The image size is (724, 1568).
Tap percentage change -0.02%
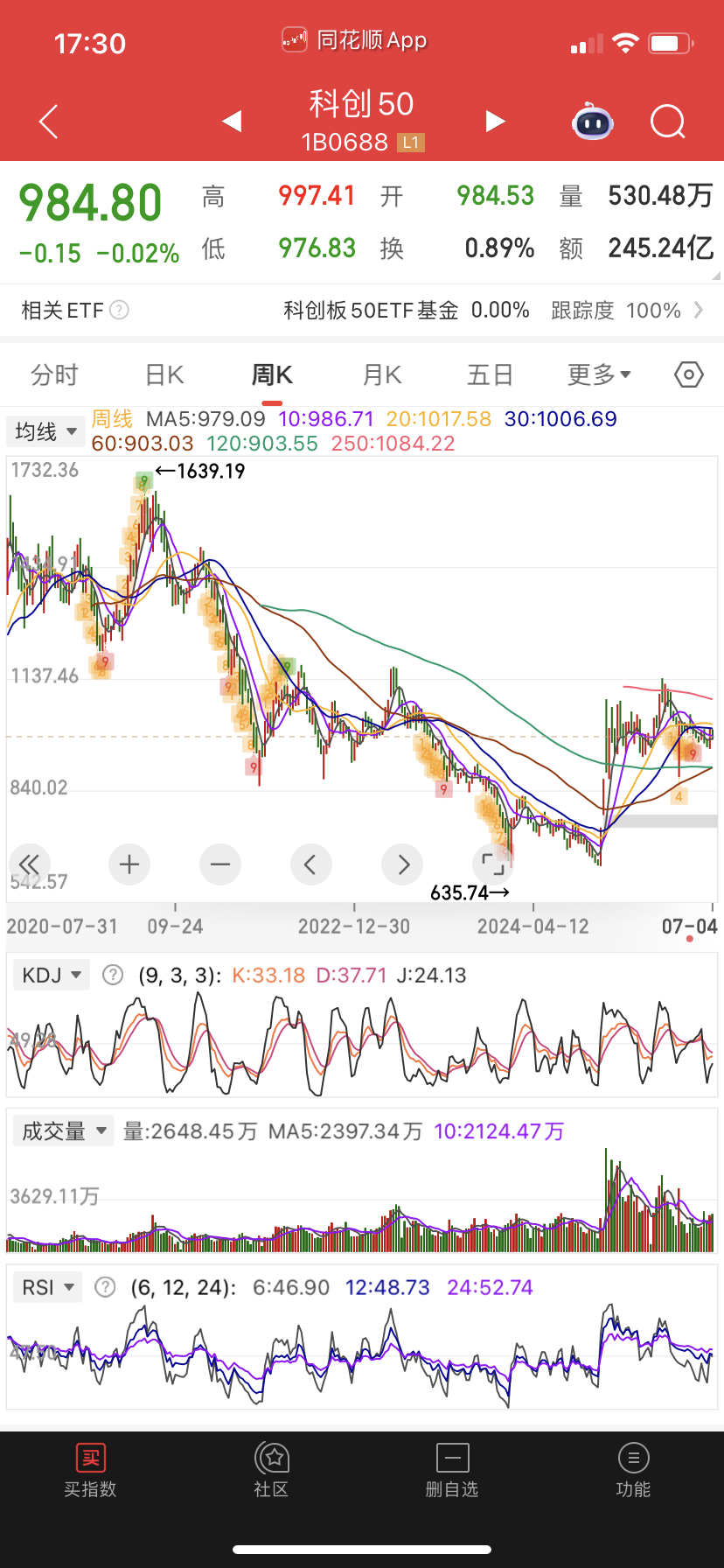point(138,254)
